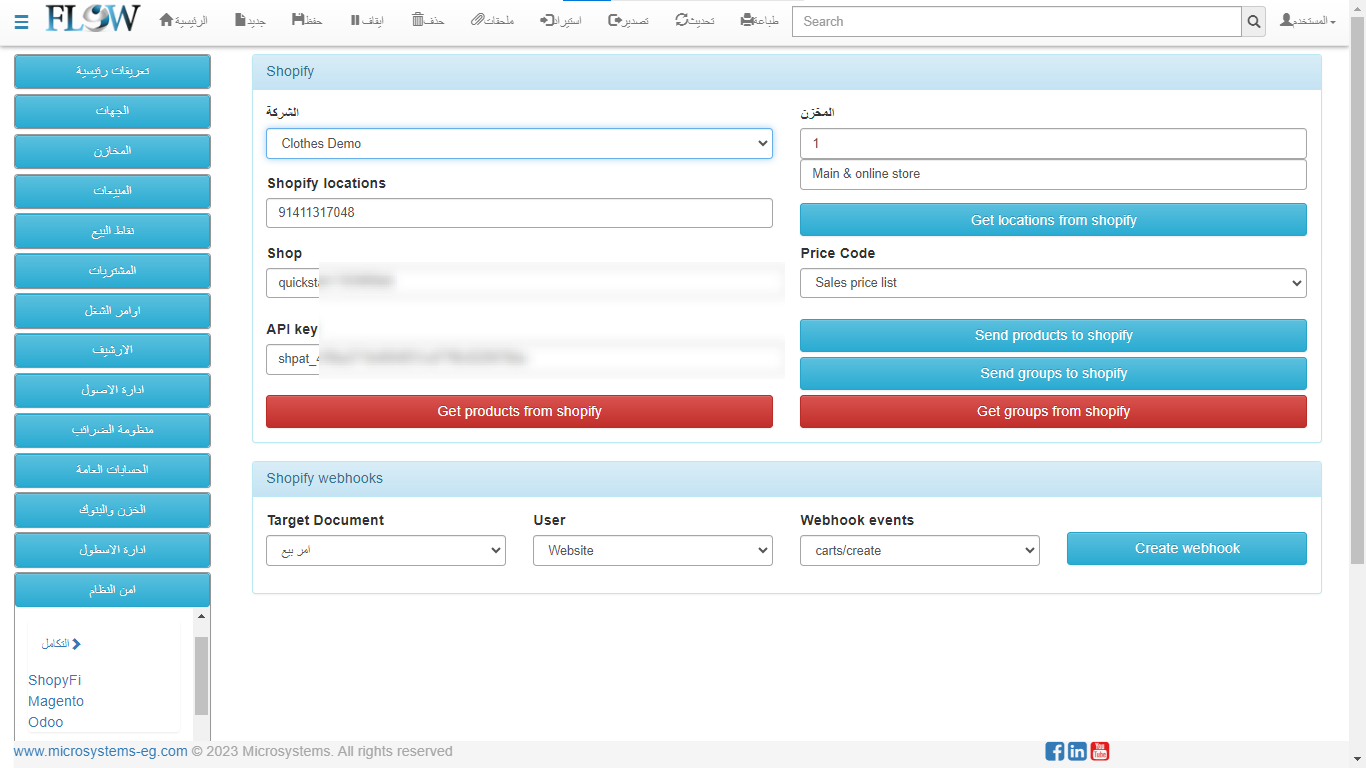Click the hamburger menu icon beside FLOW logo

point(22,22)
